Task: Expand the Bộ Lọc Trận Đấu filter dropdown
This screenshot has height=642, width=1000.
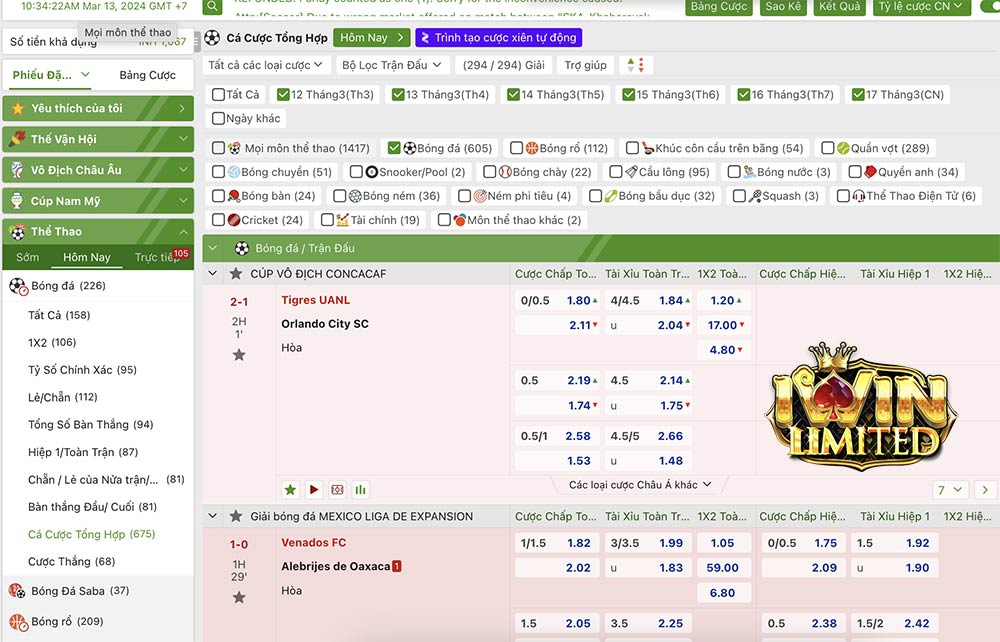Action: (391, 65)
